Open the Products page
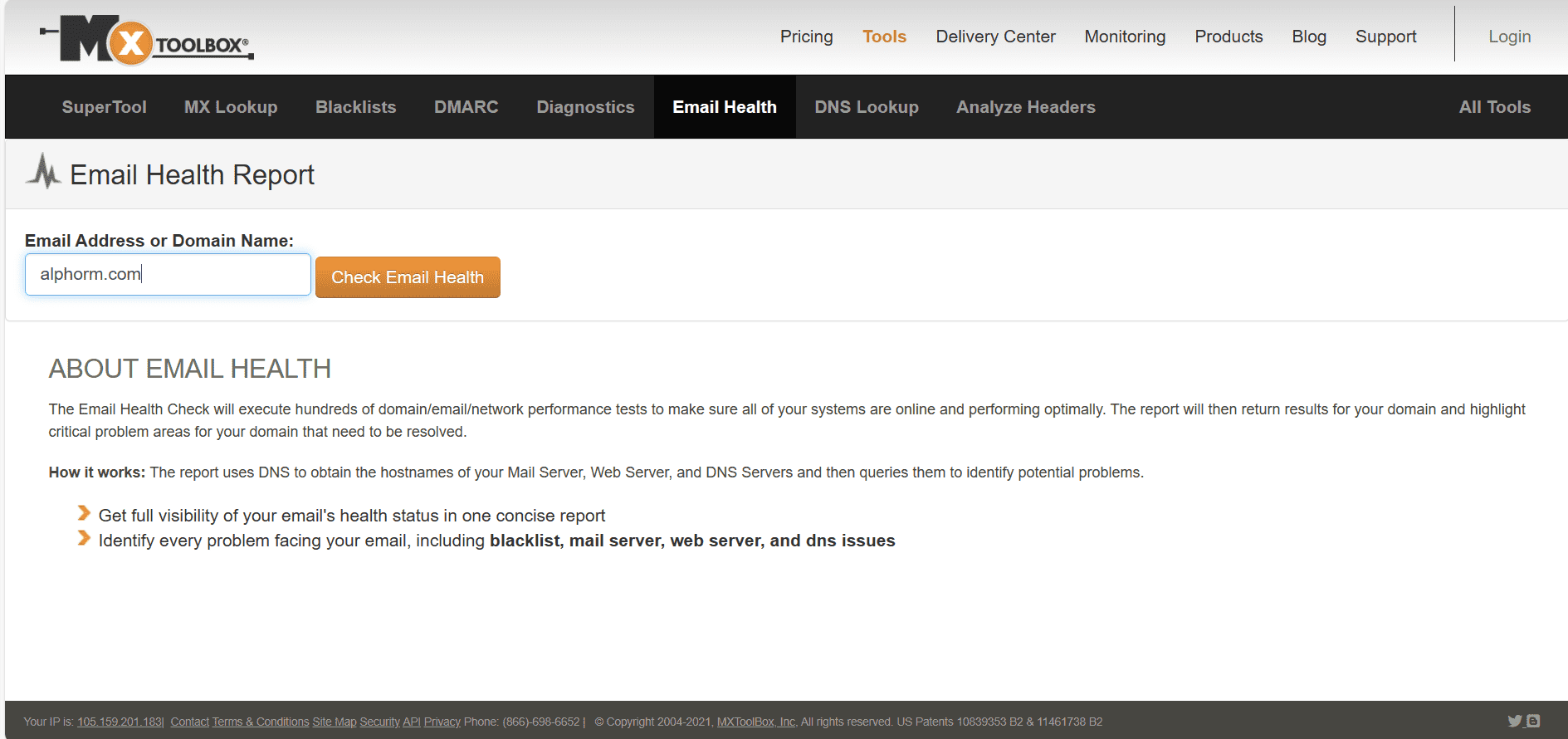The width and height of the screenshot is (1568, 739). [1229, 37]
